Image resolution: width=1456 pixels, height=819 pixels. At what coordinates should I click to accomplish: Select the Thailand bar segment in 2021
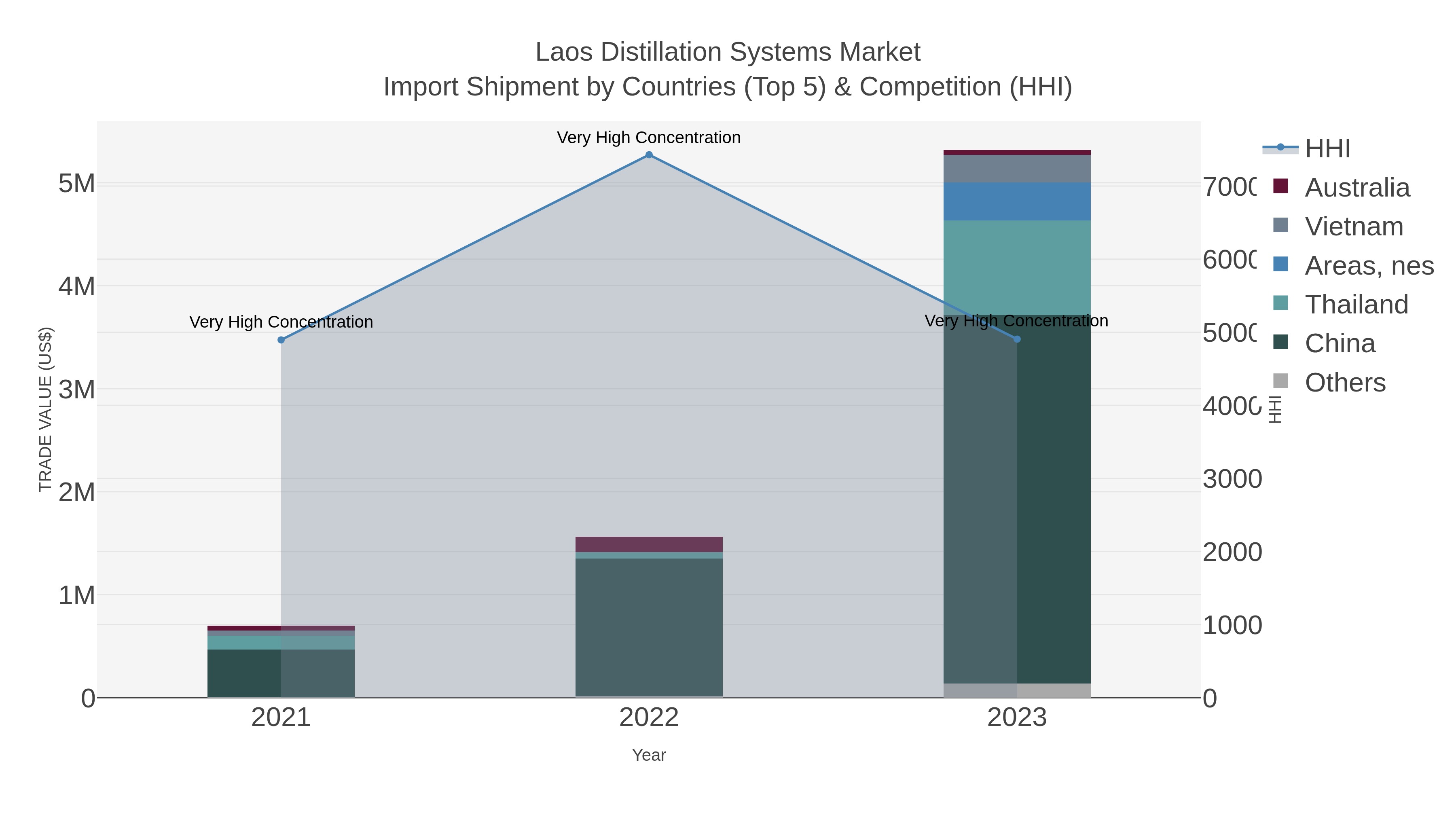281,643
